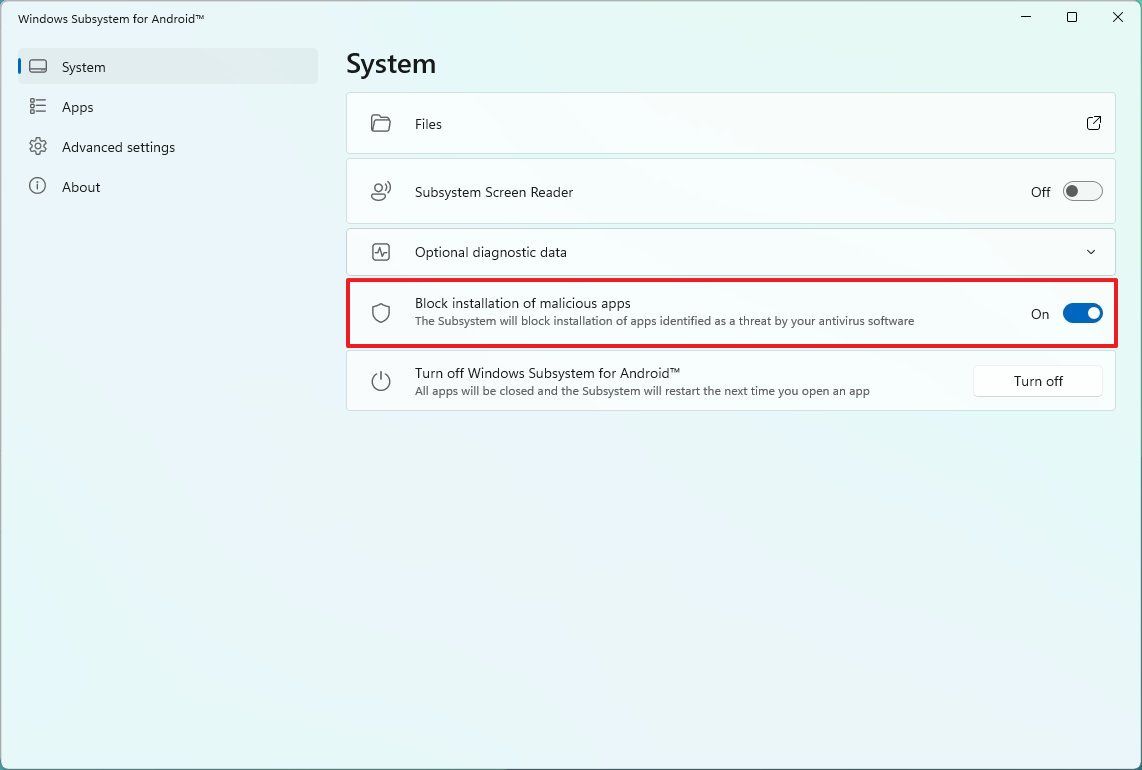
Task: Open Advanced settings via its gear icon
Action: pos(38,147)
